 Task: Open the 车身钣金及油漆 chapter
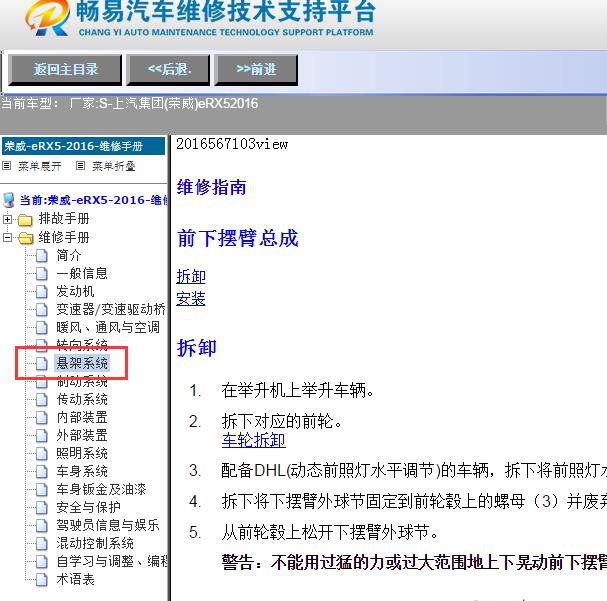101,489
